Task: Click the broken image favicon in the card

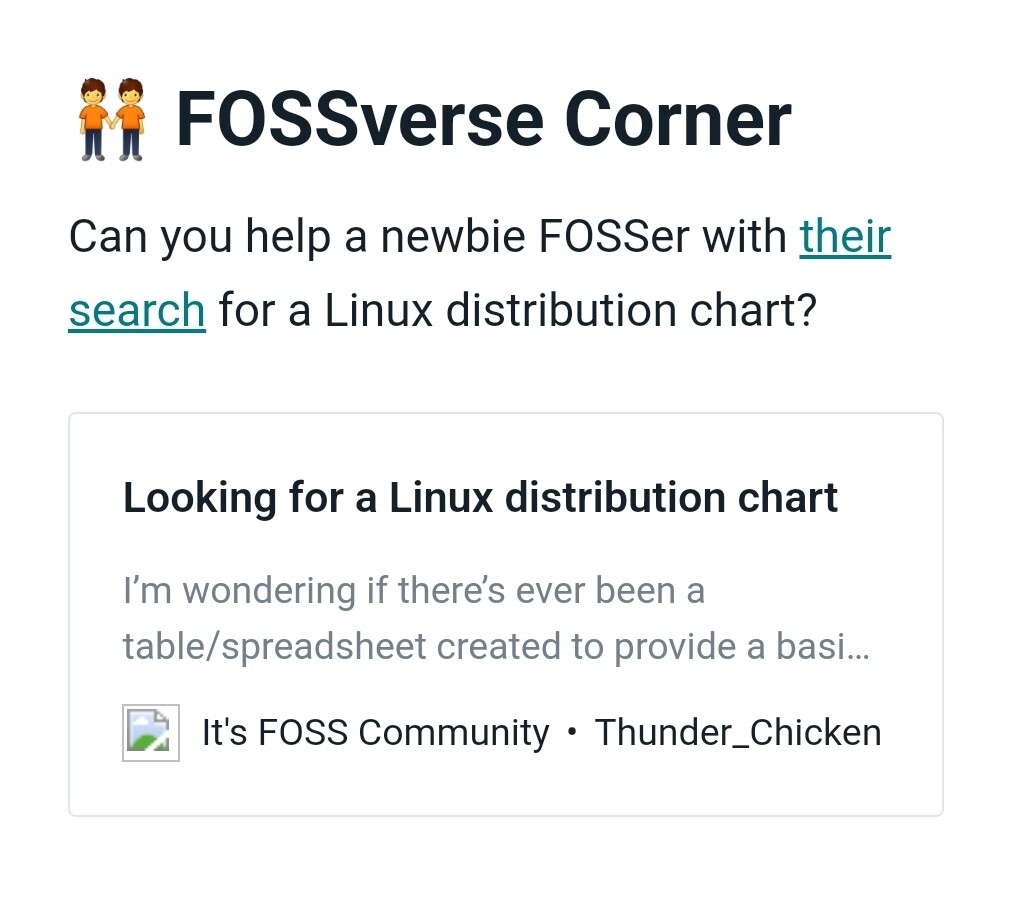Action: (x=151, y=732)
